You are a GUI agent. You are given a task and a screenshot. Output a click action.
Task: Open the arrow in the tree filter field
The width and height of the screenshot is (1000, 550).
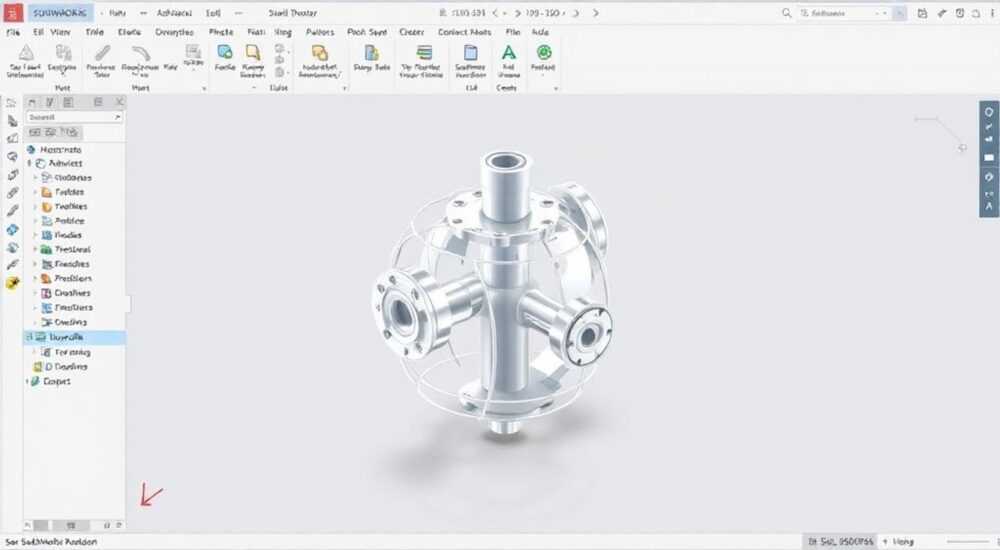pos(117,117)
